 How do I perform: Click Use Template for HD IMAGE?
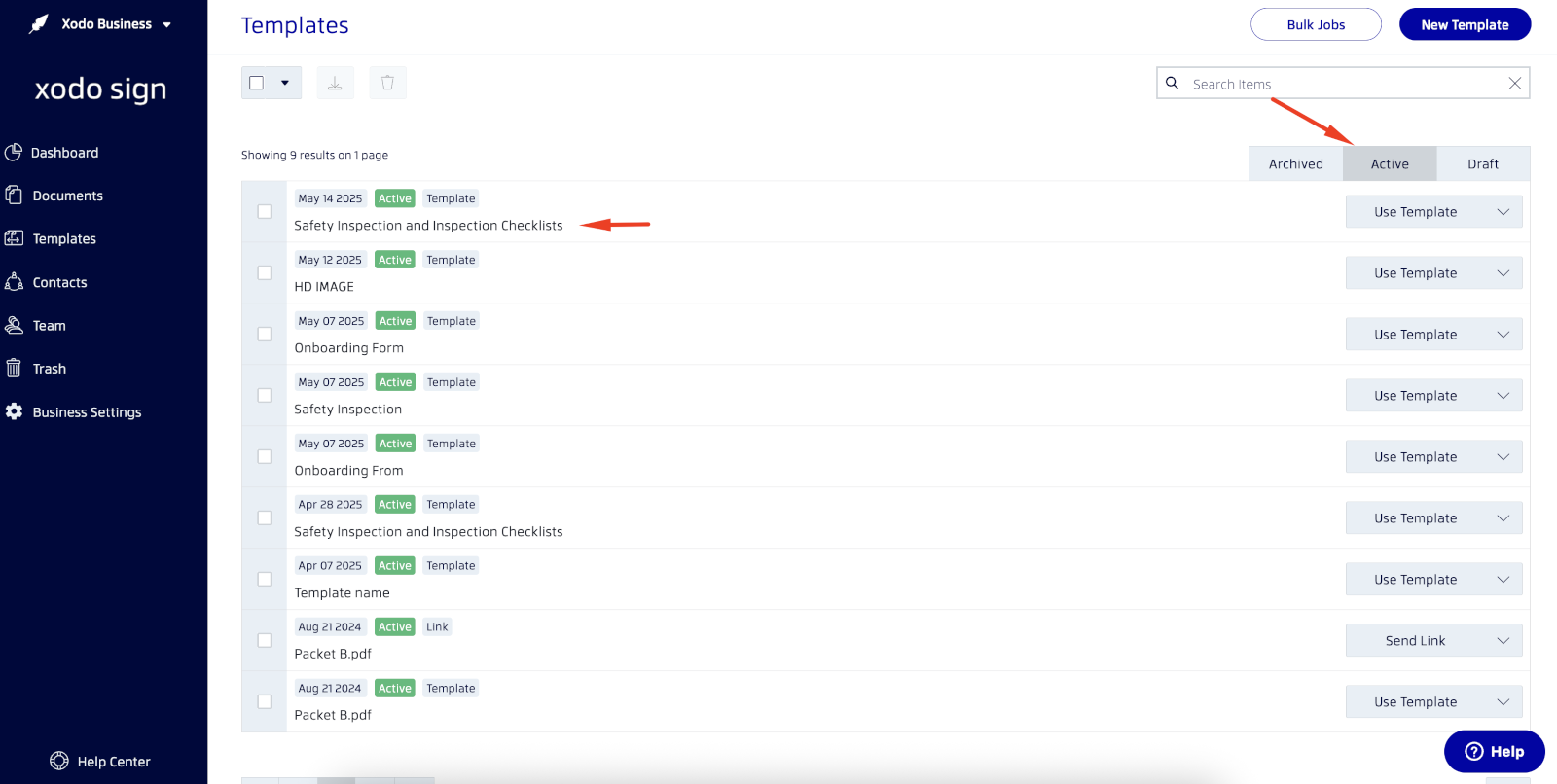tap(1415, 273)
